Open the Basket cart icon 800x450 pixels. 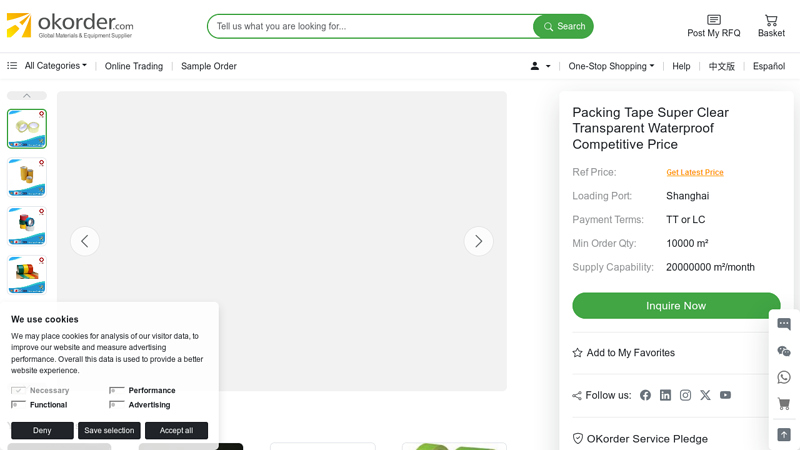pos(771,20)
